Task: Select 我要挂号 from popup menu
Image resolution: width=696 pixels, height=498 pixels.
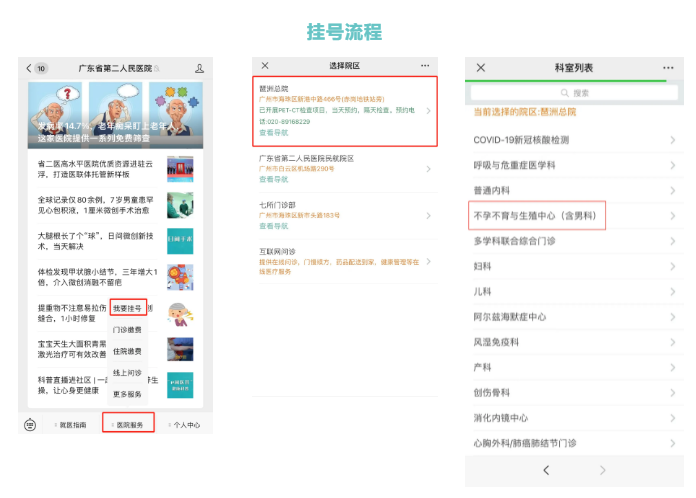Action: 128,308
